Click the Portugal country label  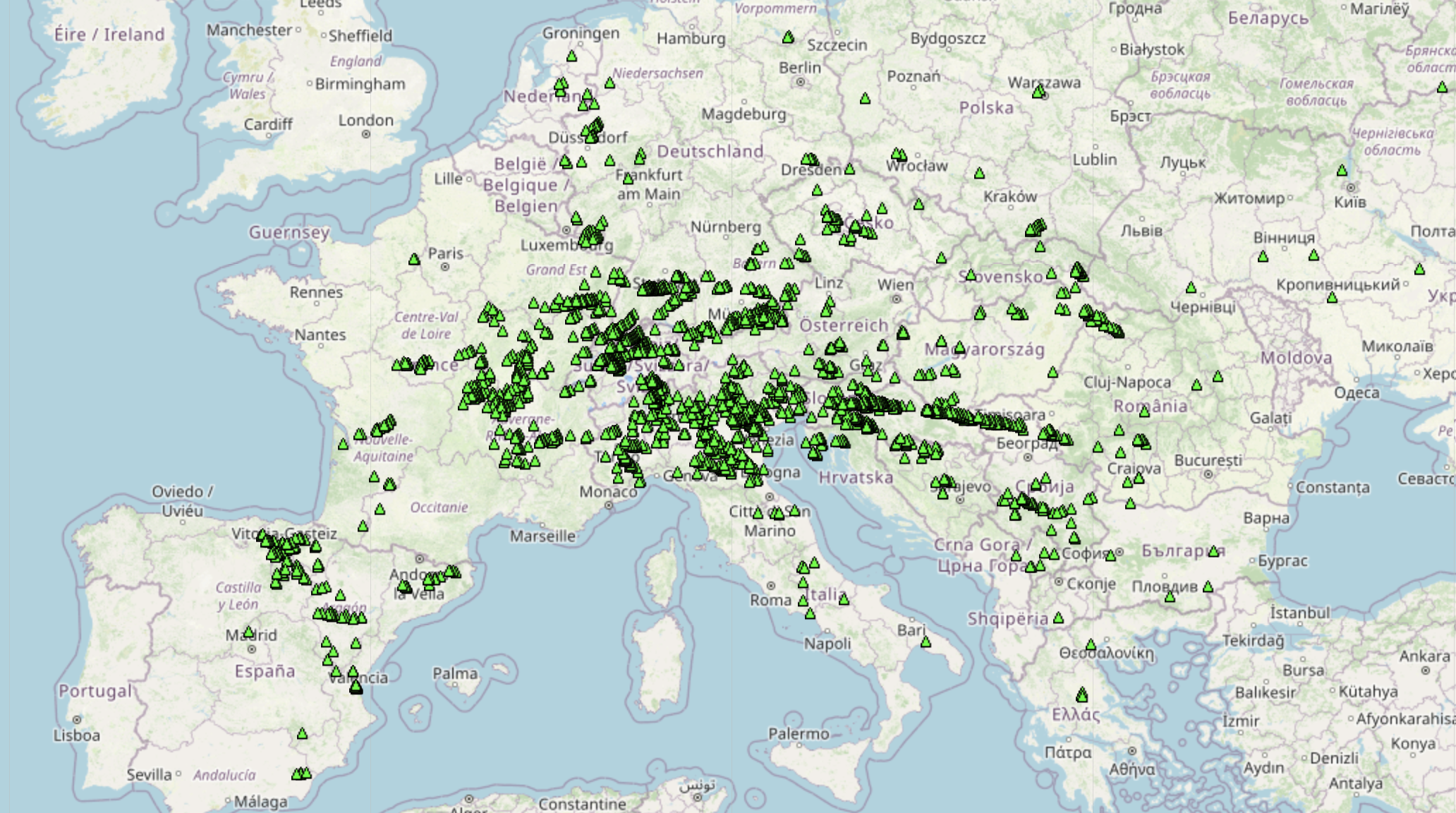95,690
